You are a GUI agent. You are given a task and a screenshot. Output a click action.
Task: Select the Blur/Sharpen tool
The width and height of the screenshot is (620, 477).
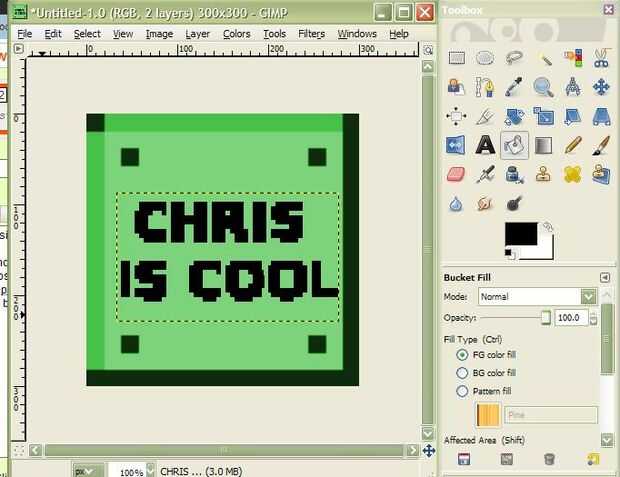coord(457,204)
